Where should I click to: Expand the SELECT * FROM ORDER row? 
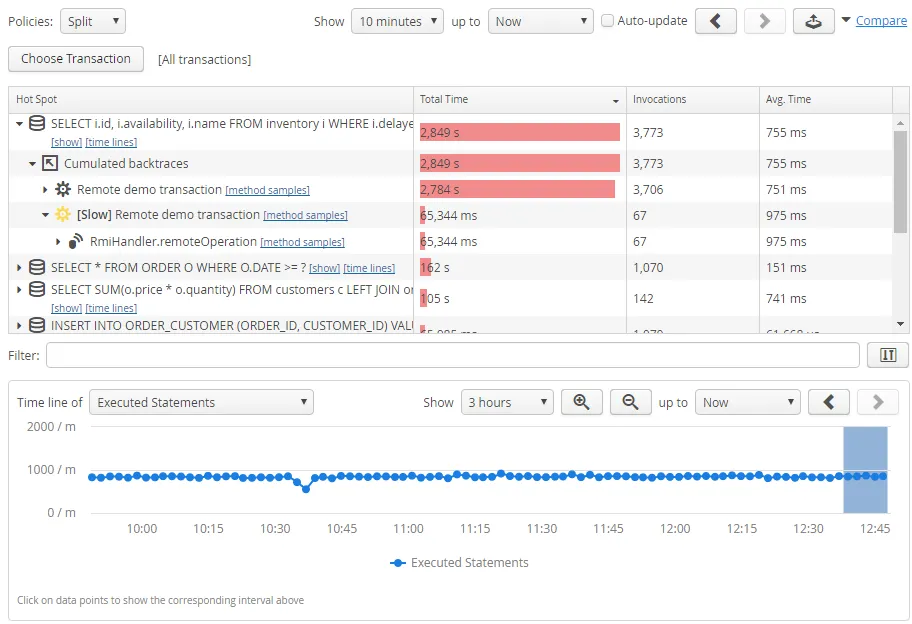pos(17,267)
